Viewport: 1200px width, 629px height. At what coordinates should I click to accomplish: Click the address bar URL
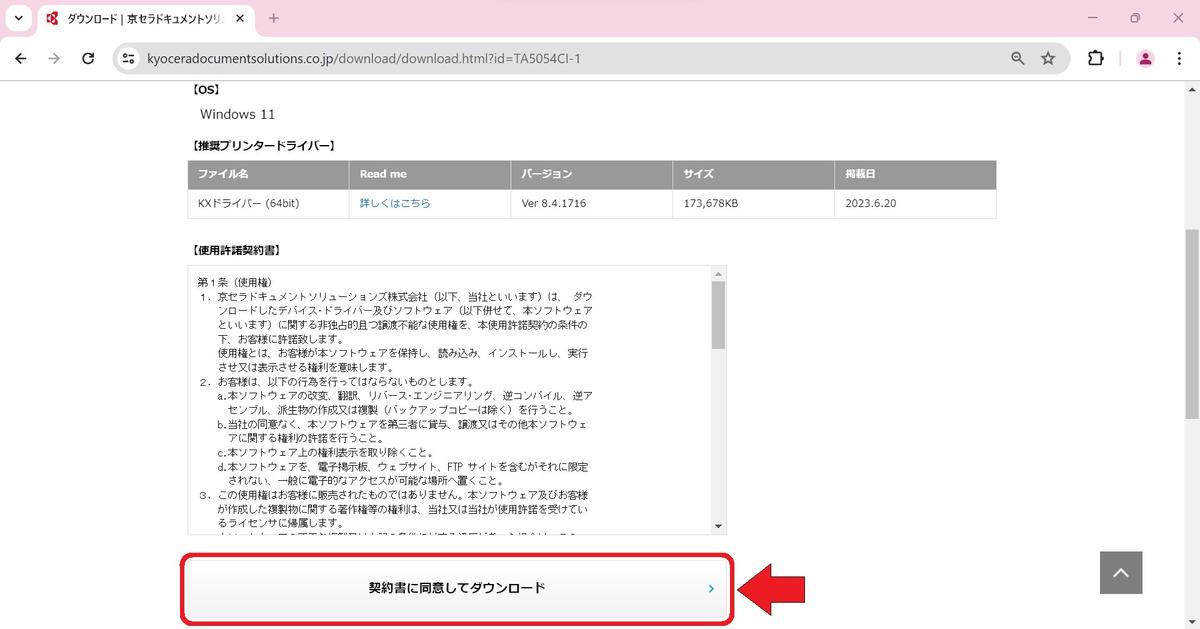click(x=364, y=59)
